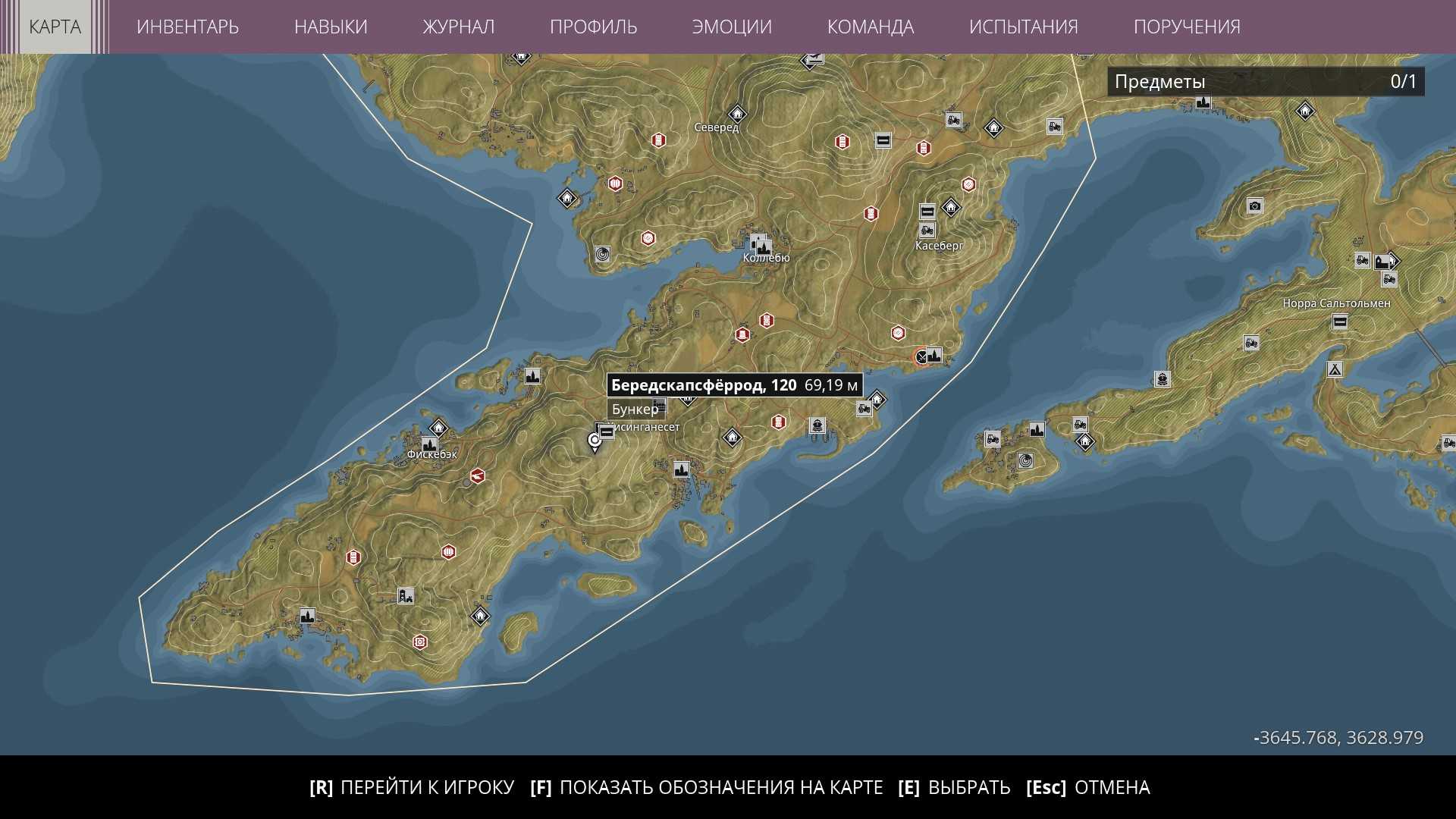Select the ИСПЫТАНИЯ tab

1023,27
